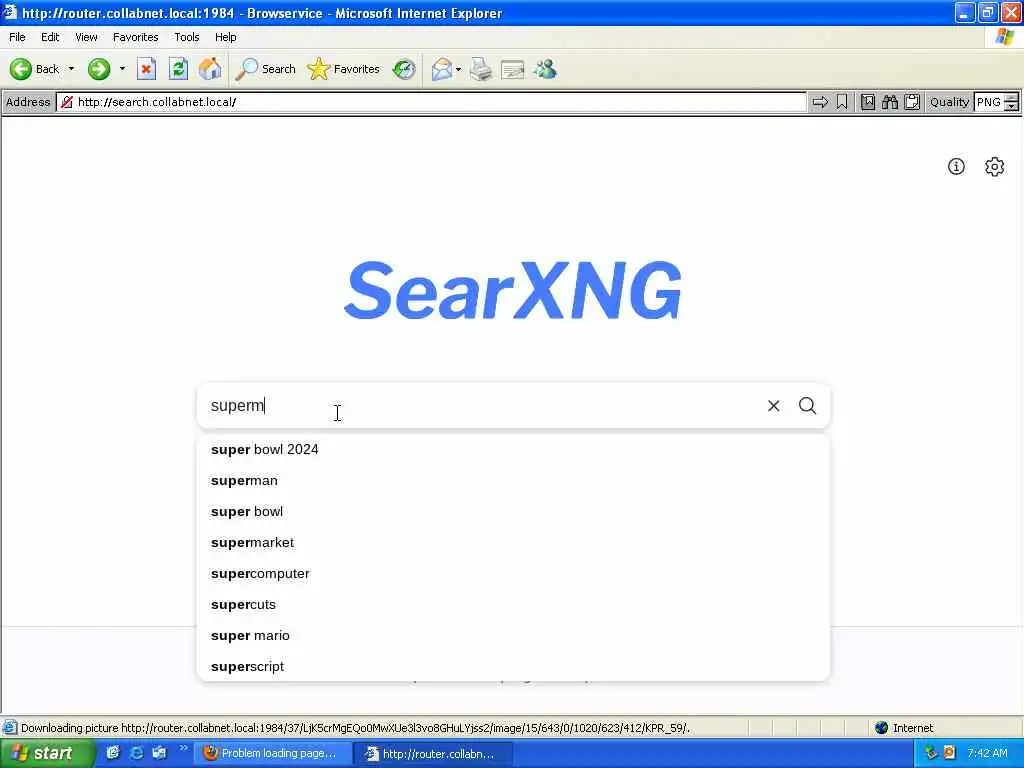Click the Internet zone status indicator
The image size is (1024, 768).
(x=904, y=728)
